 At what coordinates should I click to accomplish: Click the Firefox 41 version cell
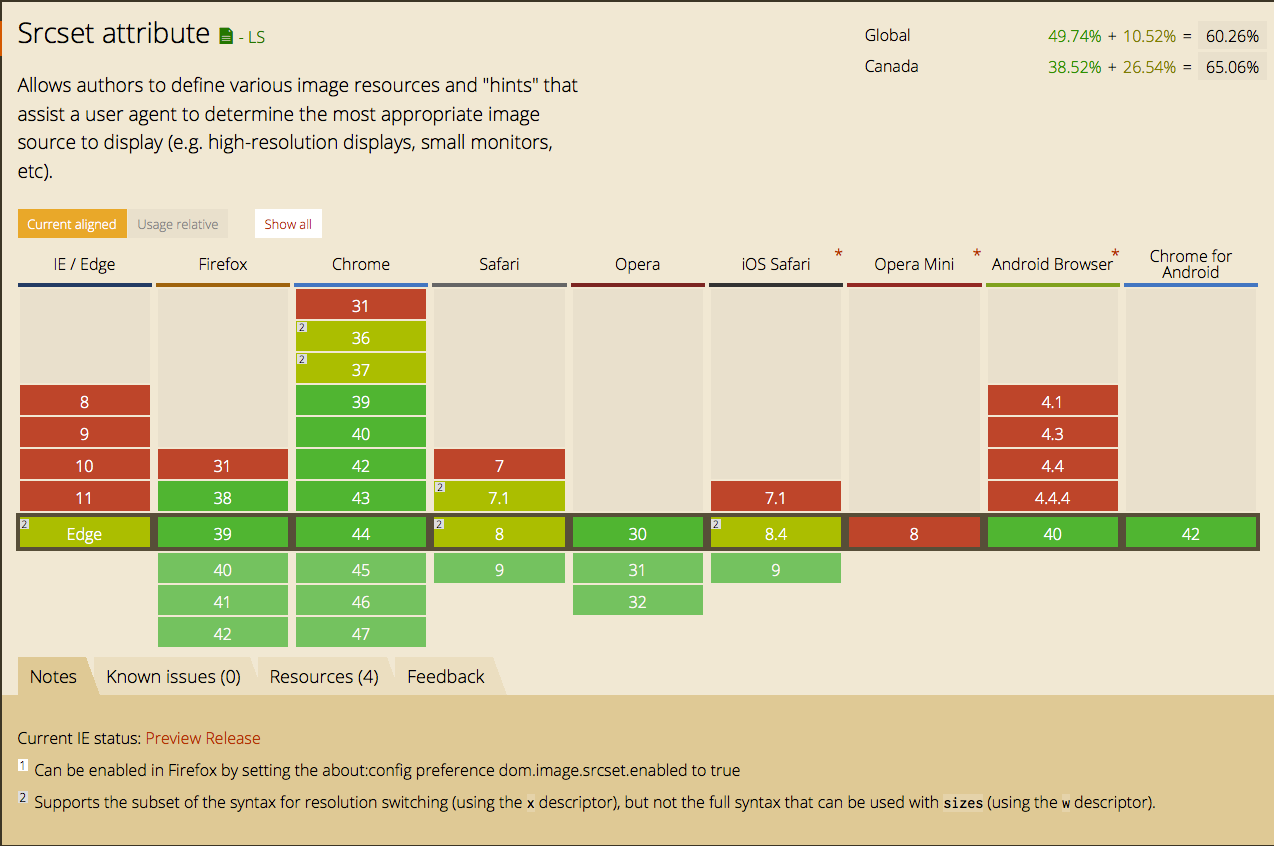(x=223, y=601)
